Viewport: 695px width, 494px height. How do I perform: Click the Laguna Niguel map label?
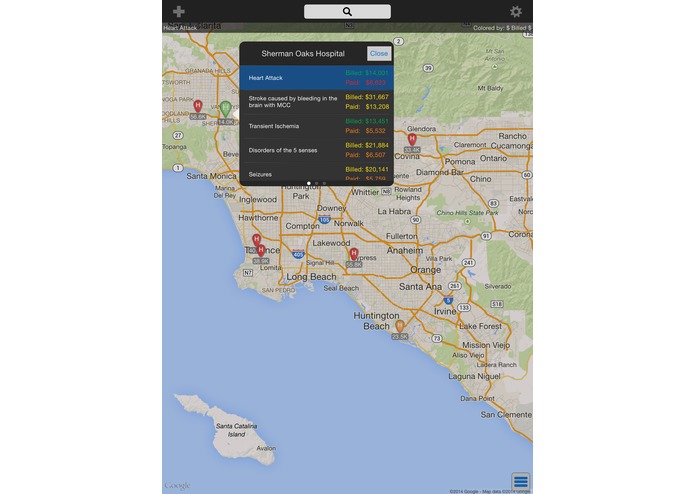point(474,377)
